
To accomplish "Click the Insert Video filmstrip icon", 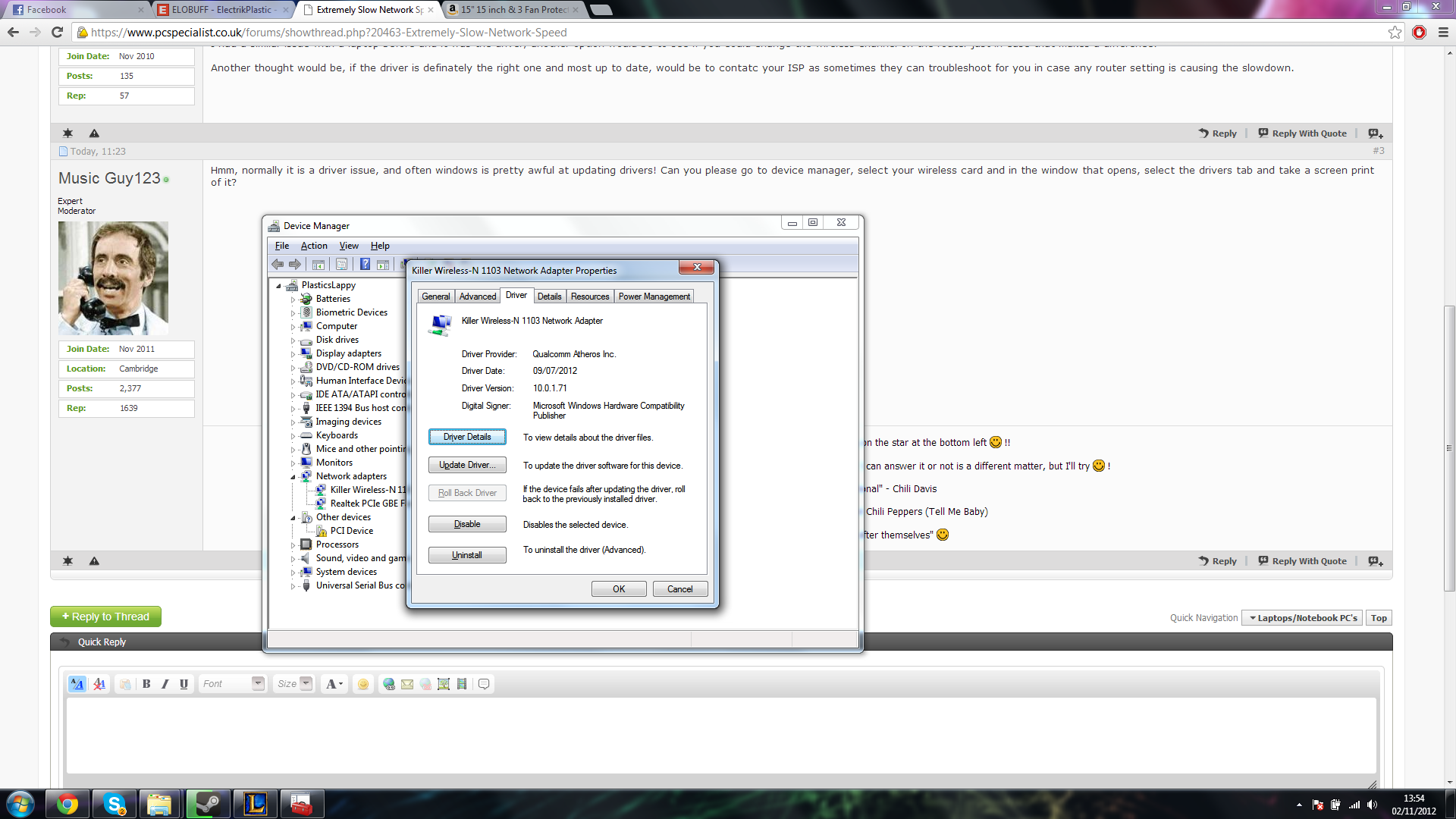I will point(462,684).
